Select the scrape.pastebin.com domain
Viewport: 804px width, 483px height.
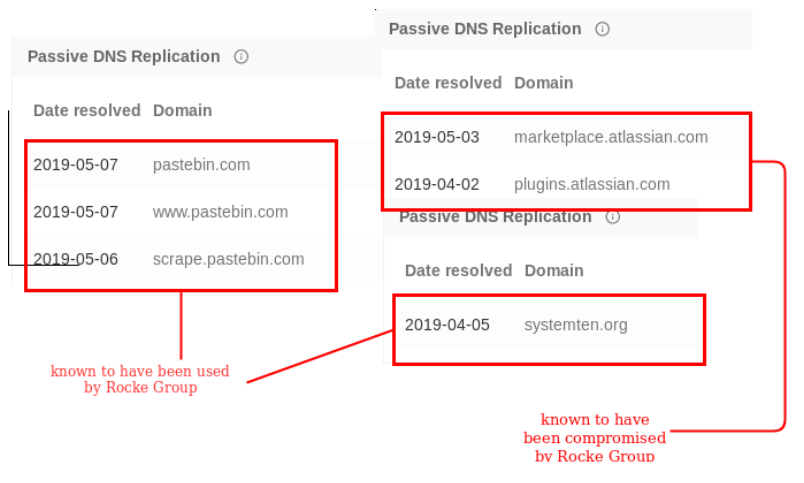click(x=228, y=259)
